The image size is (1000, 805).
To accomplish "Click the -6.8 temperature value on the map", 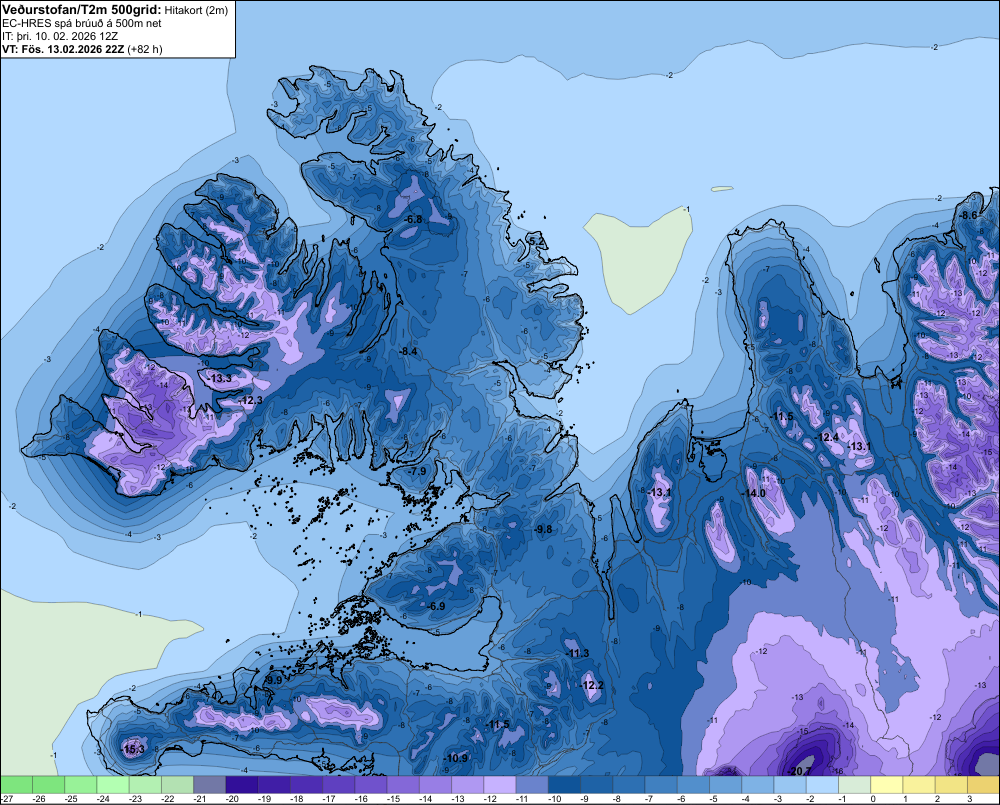I will (x=414, y=219).
